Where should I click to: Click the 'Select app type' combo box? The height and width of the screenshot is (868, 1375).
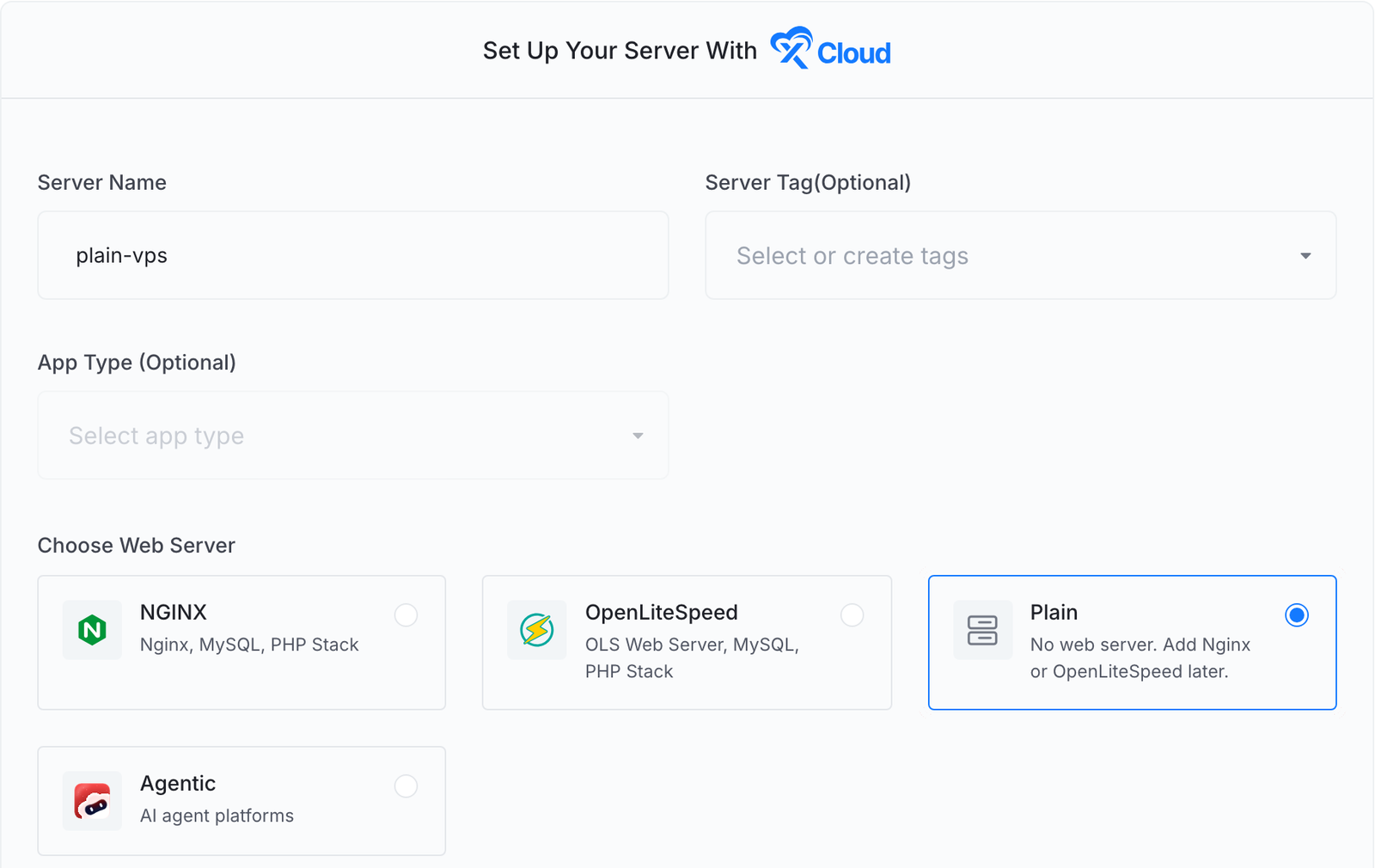[x=353, y=436]
